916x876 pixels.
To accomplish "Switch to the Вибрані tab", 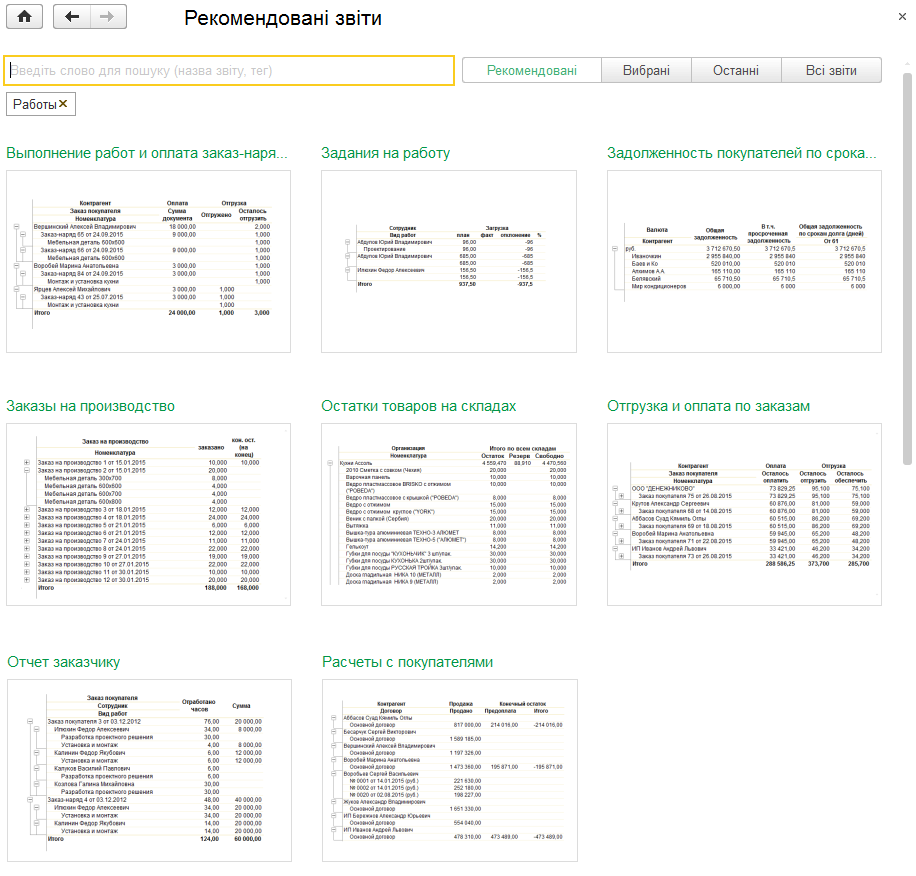I will click(x=646, y=71).
